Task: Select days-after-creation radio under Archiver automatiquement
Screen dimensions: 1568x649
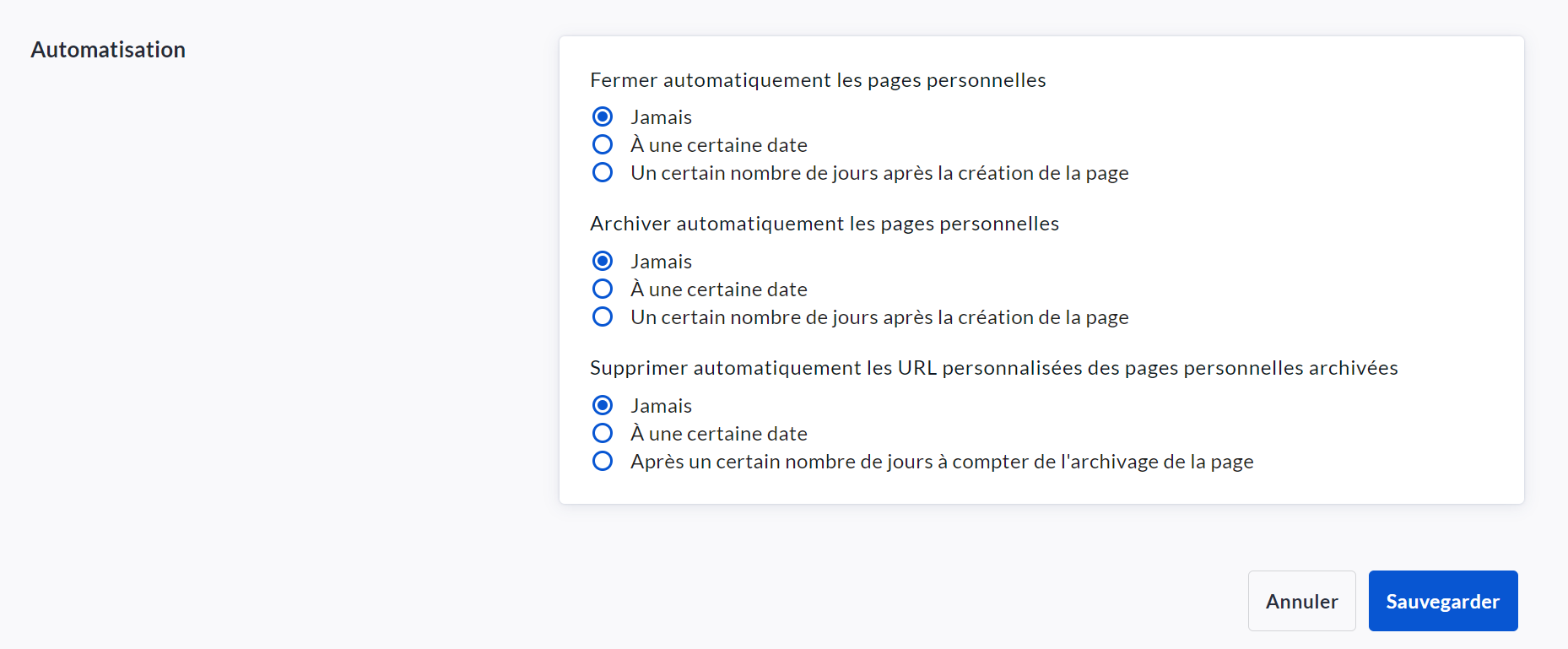Action: [x=603, y=316]
